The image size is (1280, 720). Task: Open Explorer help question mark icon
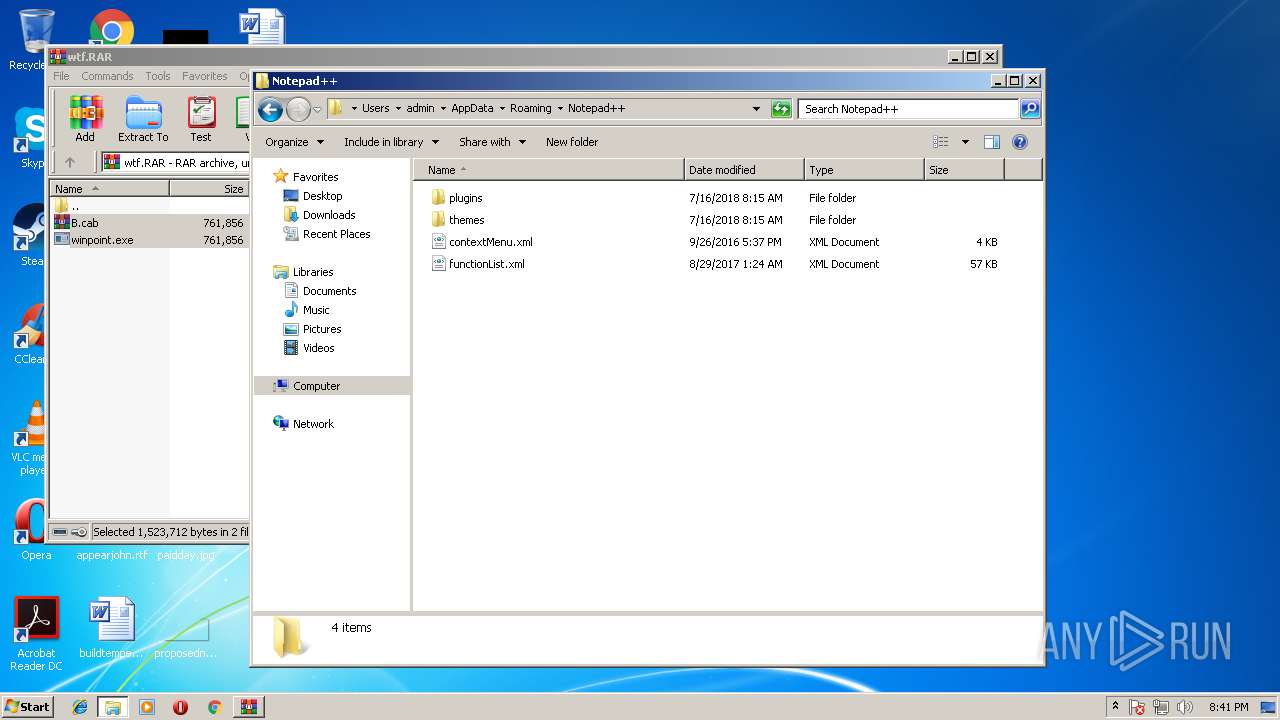(1020, 142)
